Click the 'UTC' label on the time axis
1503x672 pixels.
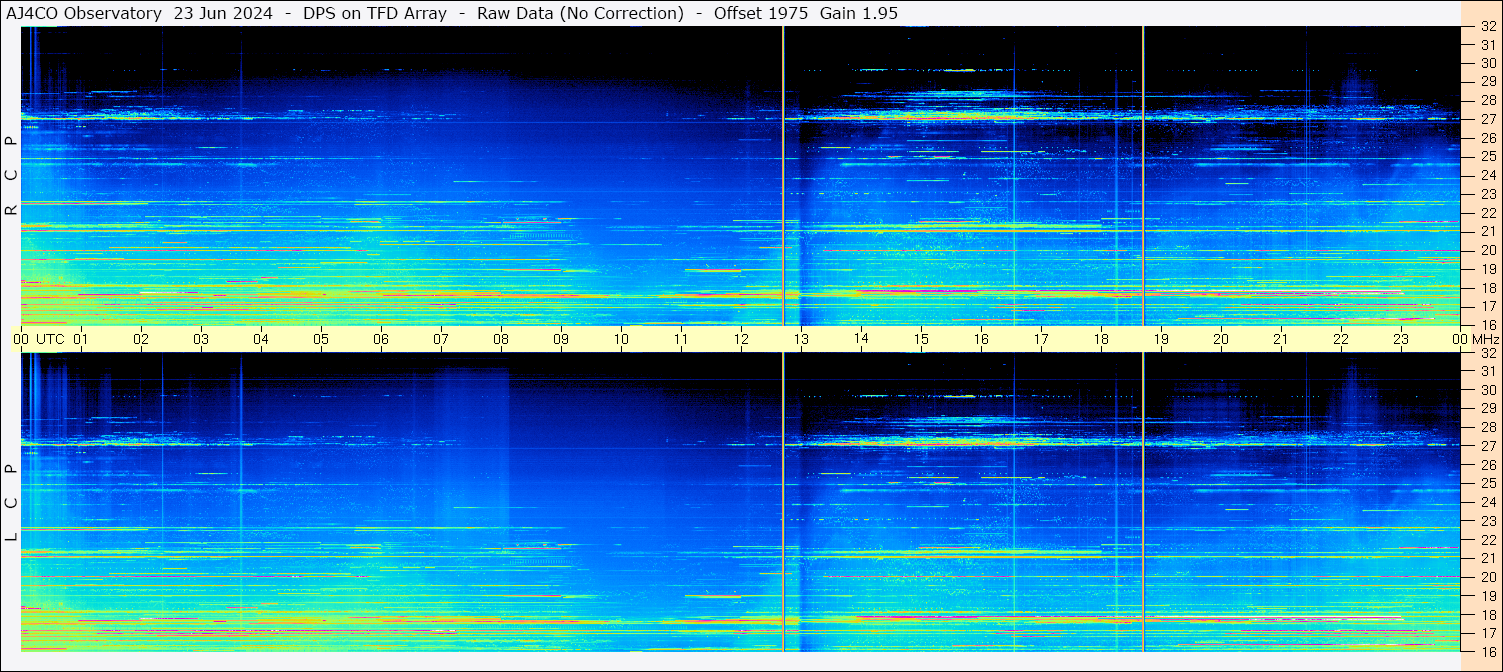[50, 339]
